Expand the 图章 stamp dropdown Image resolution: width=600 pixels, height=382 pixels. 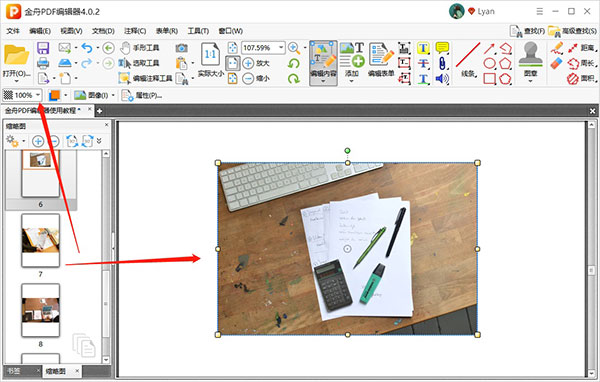coord(530,81)
